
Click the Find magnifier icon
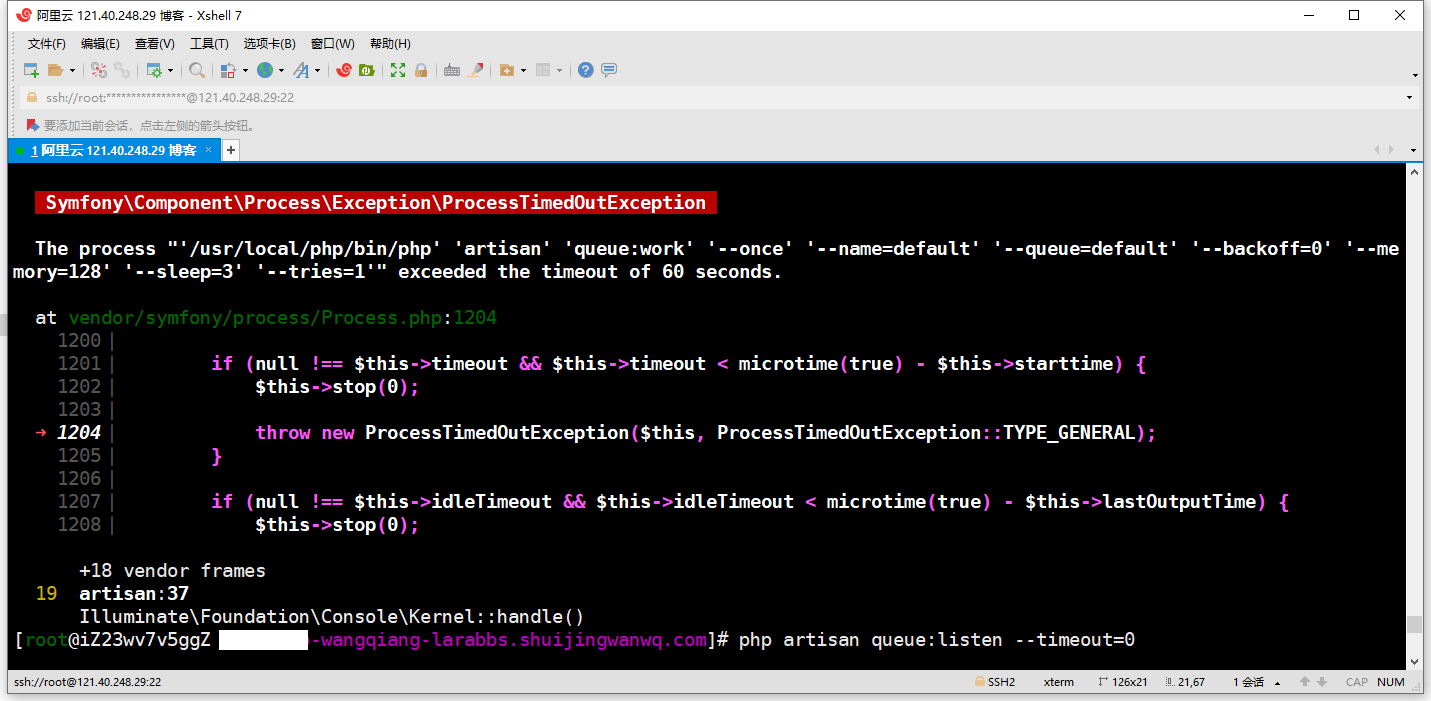(197, 70)
